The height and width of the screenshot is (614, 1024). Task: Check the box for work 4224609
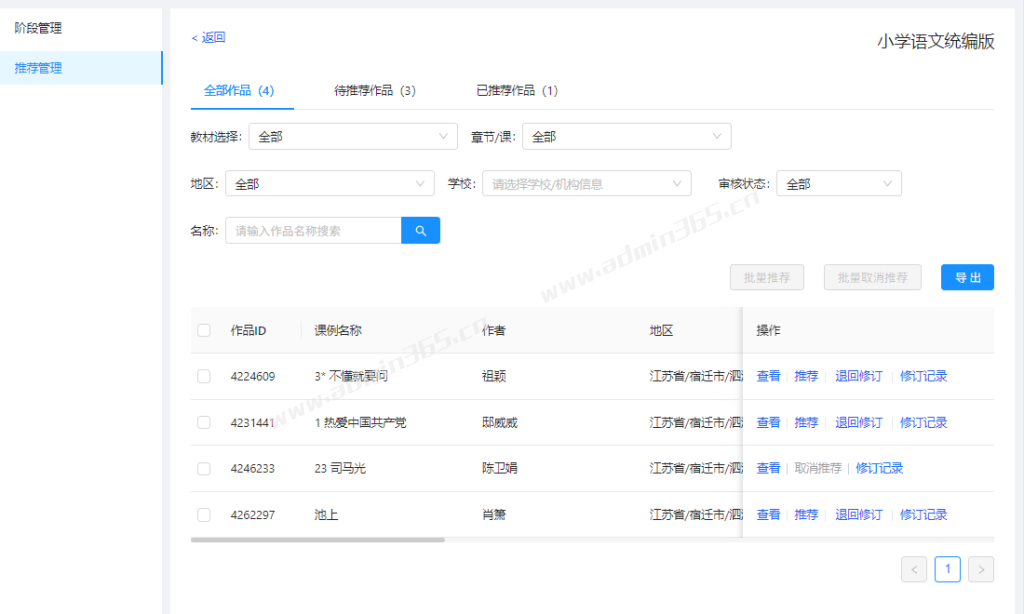pyautogui.click(x=204, y=377)
